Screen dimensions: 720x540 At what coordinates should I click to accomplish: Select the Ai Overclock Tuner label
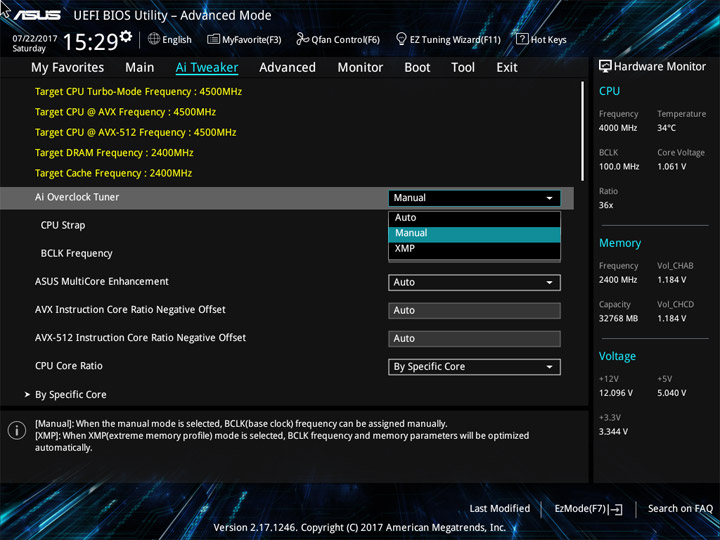(77, 197)
